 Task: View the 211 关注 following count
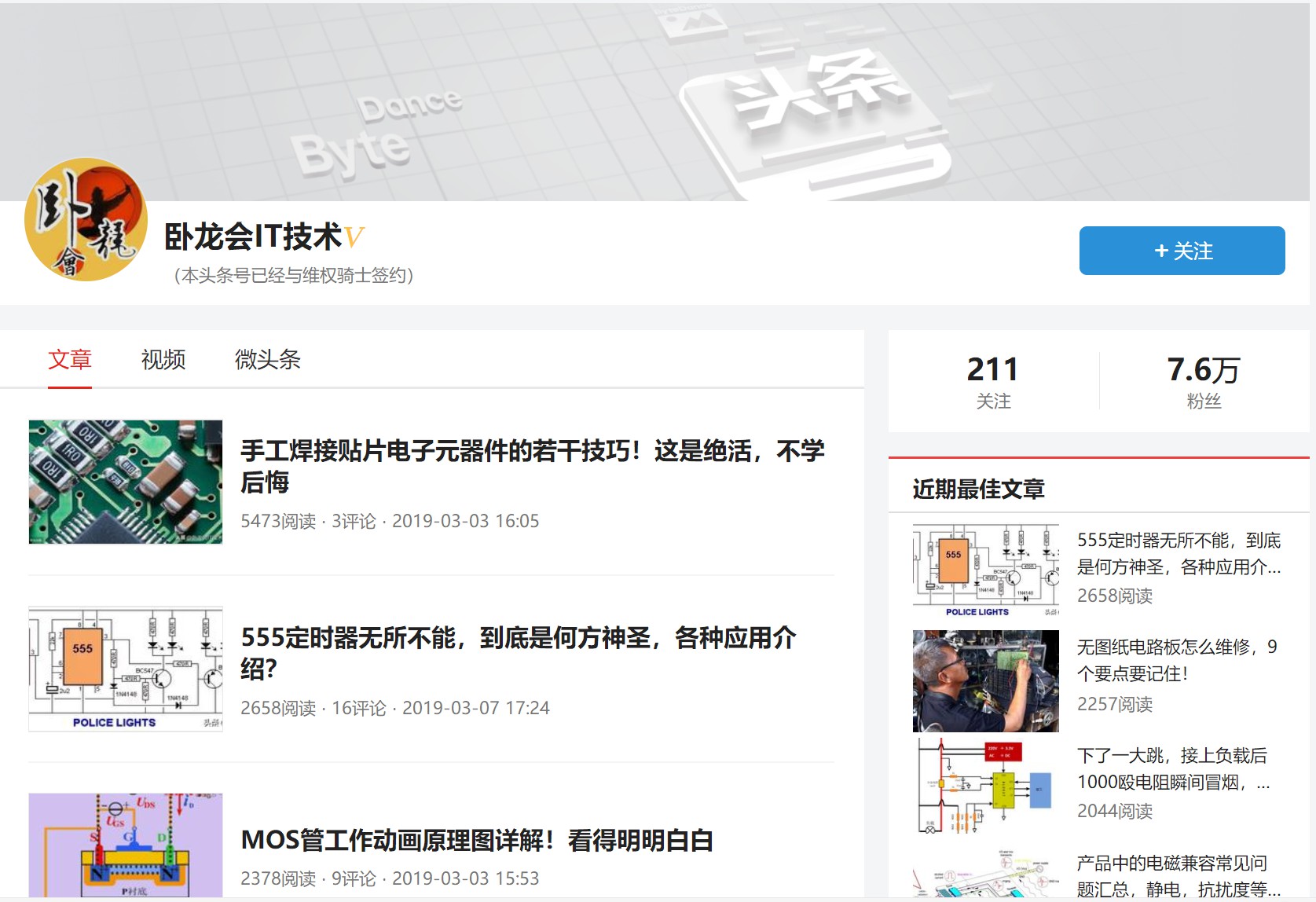pos(993,381)
